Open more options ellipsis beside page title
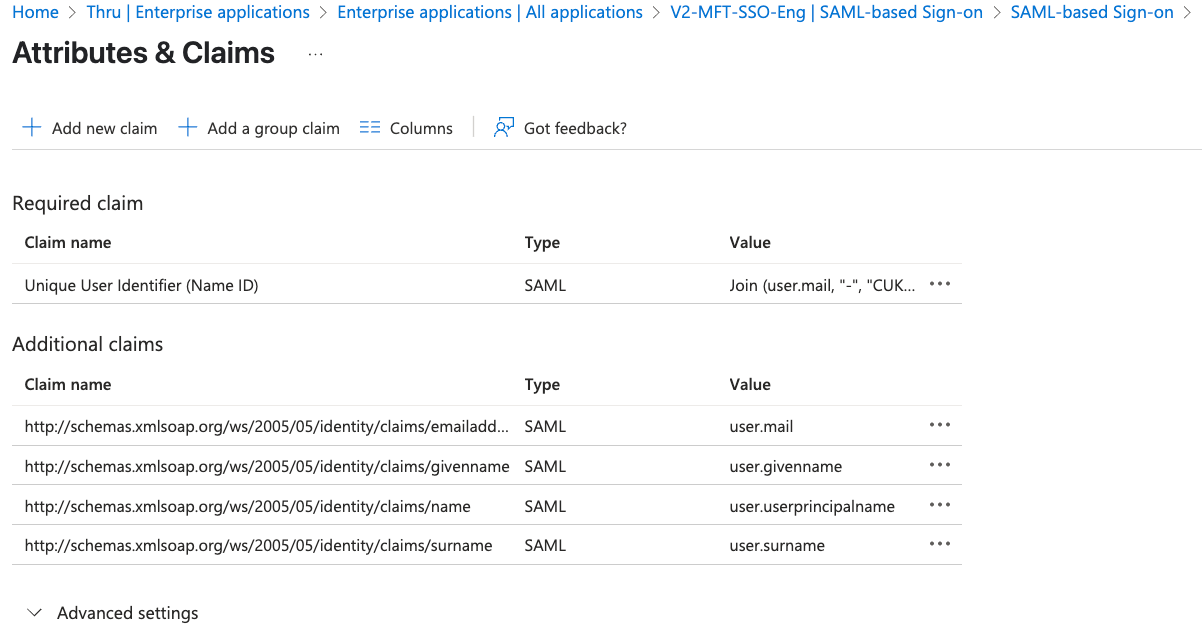The image size is (1202, 635). (x=316, y=54)
